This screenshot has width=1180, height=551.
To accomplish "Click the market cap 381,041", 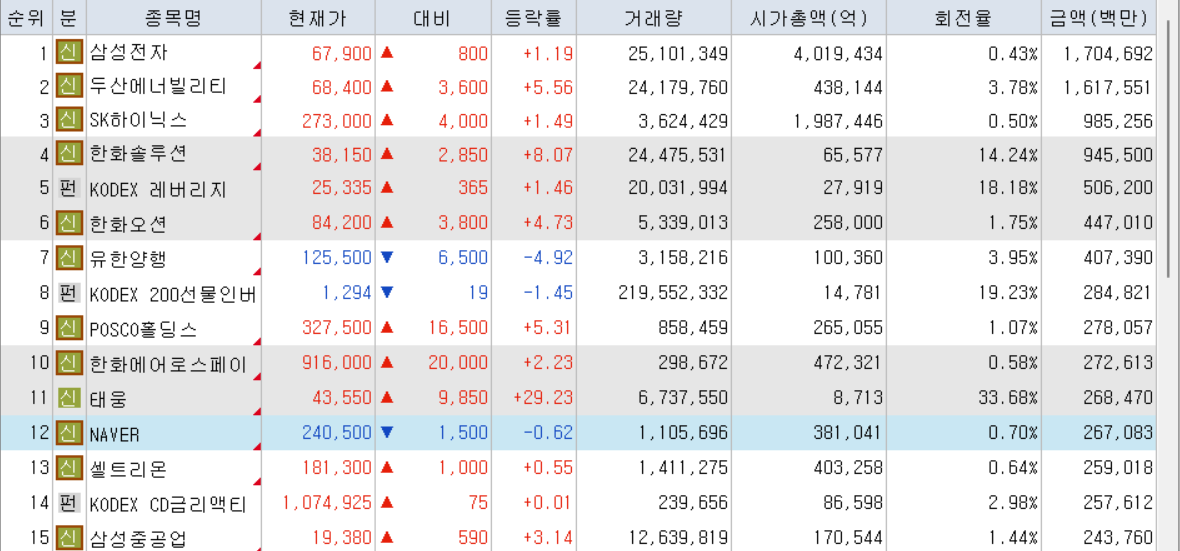I will [848, 434].
